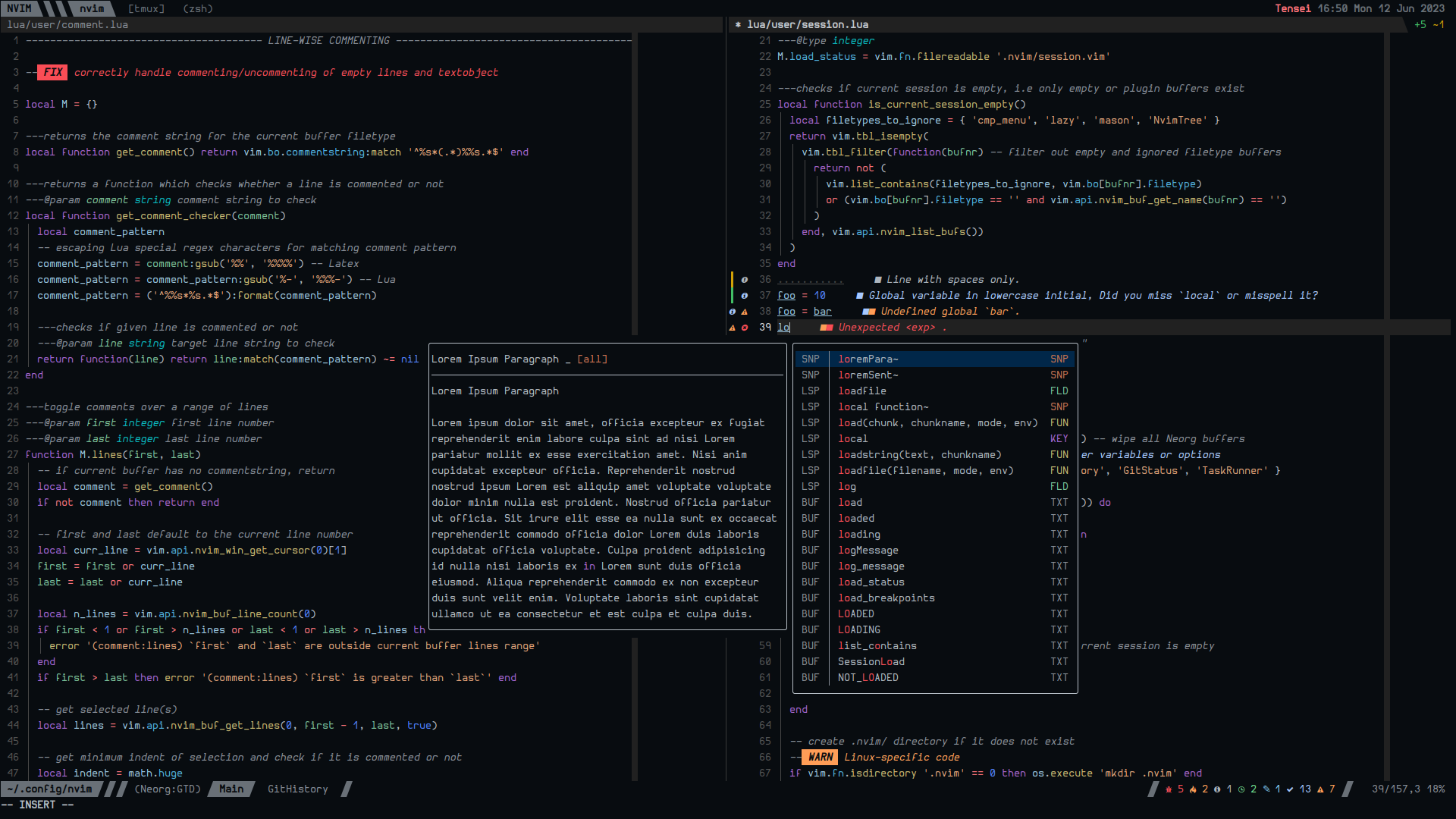Viewport: 1456px width, 819px height.
Task: Click the ~/.config/nvim directory segment
Action: (x=50, y=789)
